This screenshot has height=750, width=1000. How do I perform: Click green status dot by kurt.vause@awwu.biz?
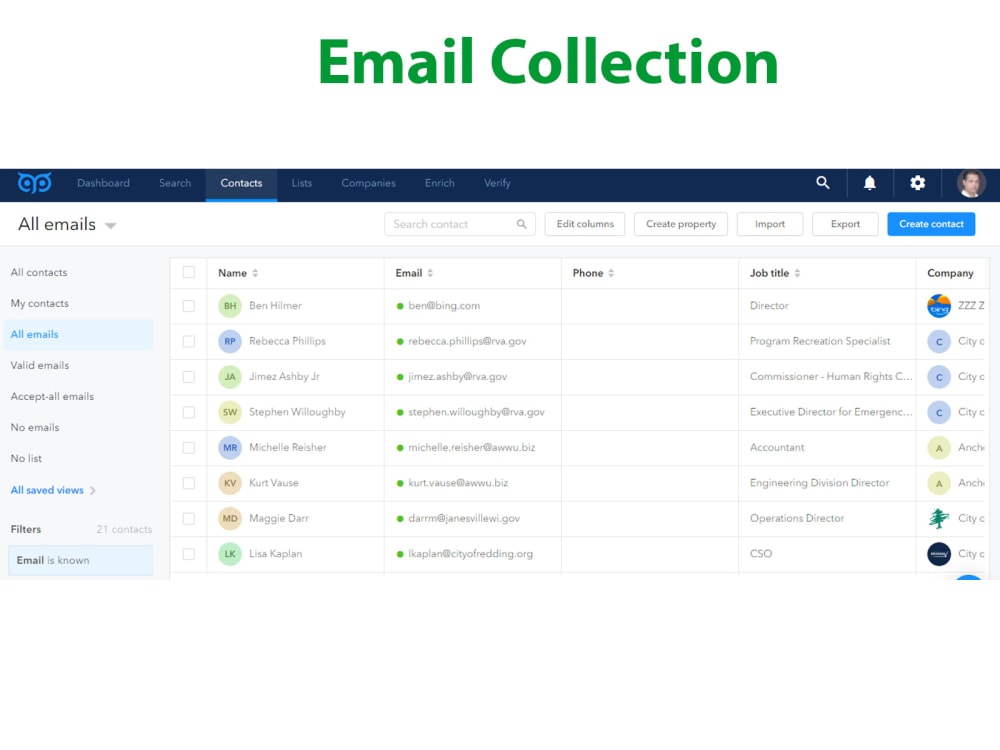point(400,483)
